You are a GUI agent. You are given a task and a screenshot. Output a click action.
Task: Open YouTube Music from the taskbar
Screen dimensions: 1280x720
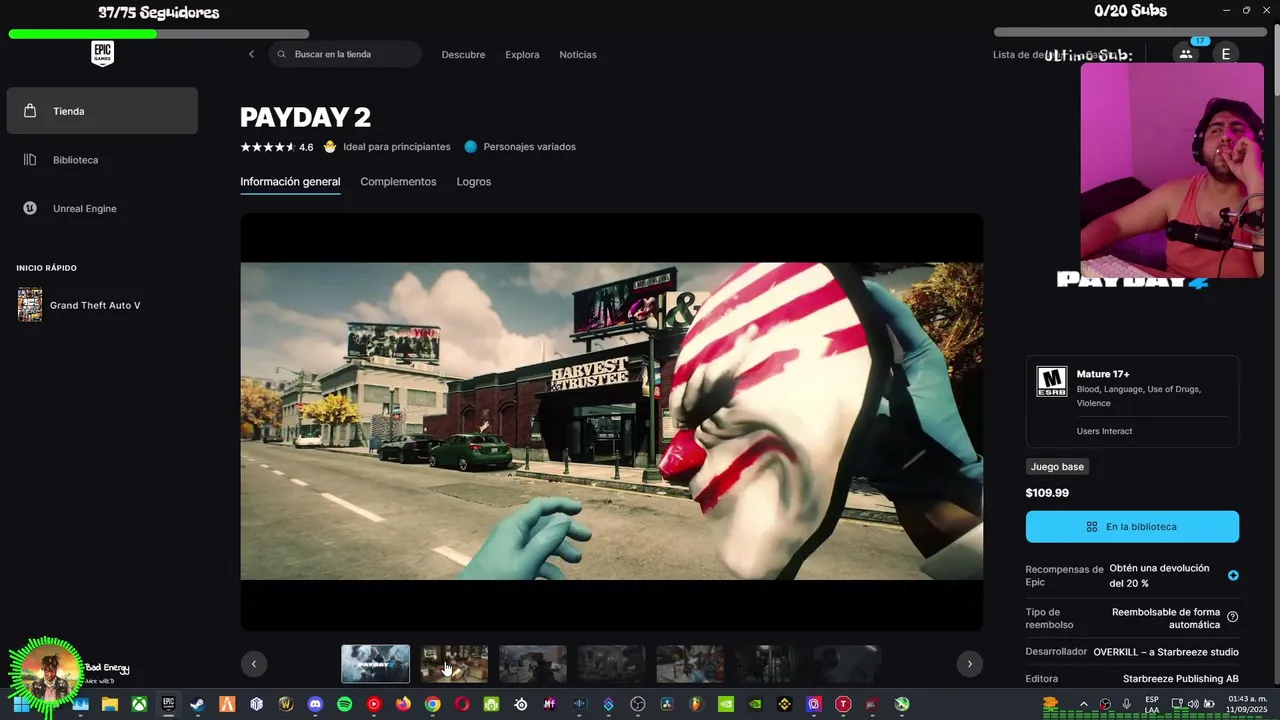coord(374,704)
